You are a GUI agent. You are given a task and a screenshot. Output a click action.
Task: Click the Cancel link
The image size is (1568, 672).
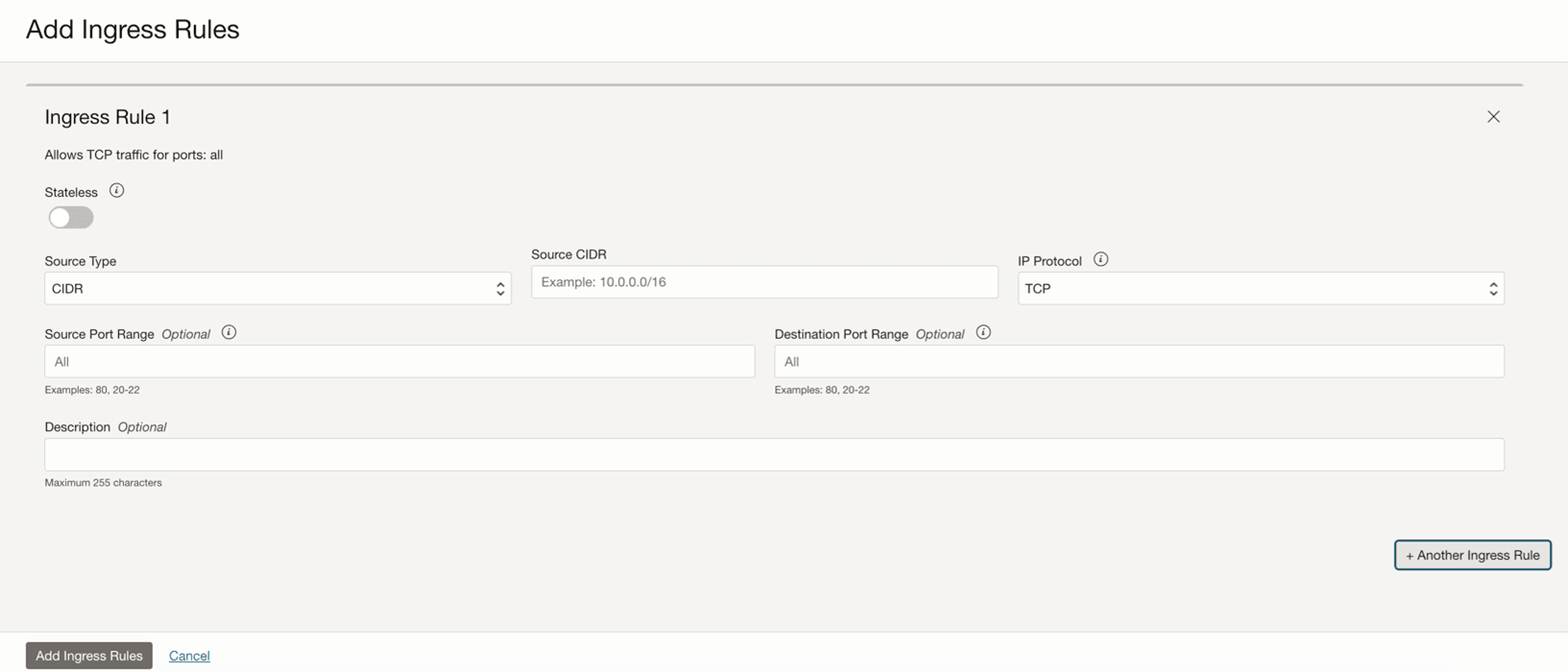pos(189,656)
